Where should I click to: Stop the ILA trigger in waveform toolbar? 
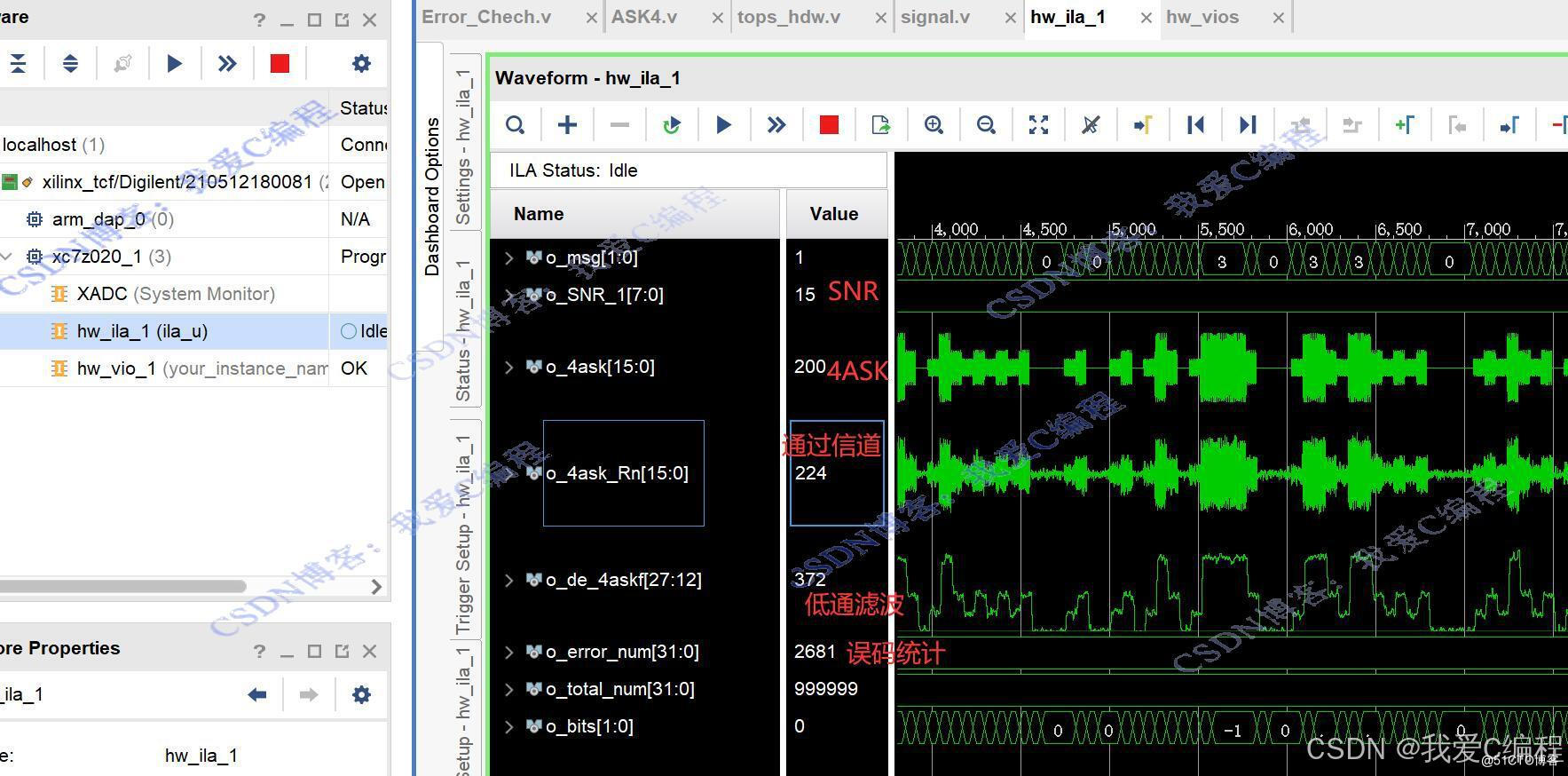tap(829, 125)
